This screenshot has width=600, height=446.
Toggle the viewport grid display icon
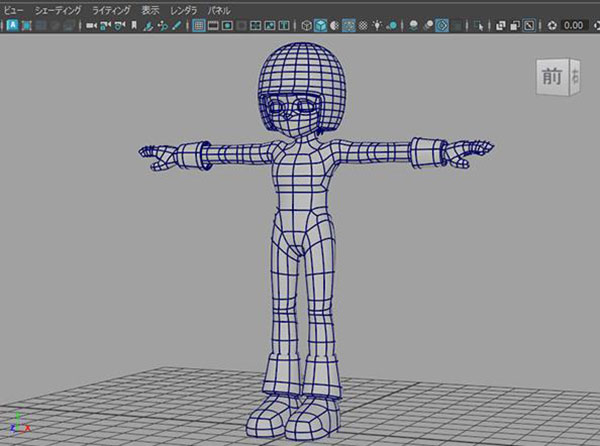[199, 25]
